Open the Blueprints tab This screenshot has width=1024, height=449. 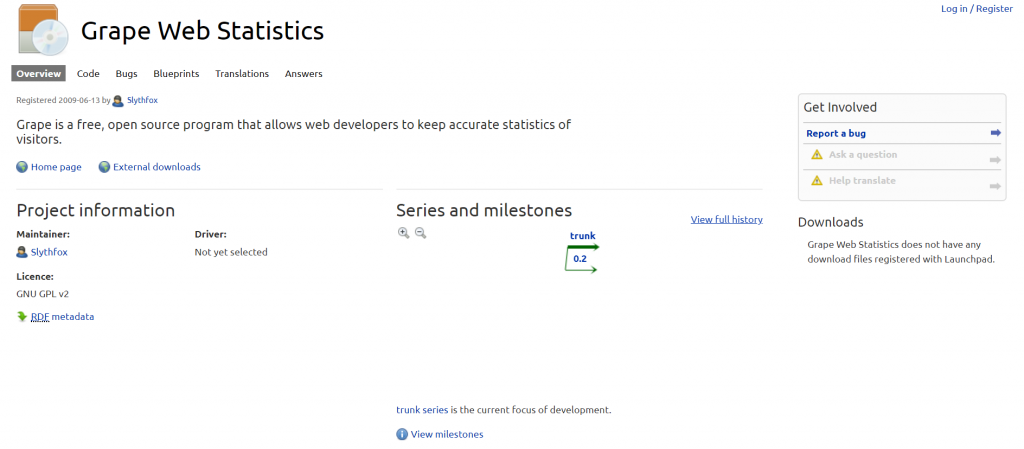(x=176, y=74)
